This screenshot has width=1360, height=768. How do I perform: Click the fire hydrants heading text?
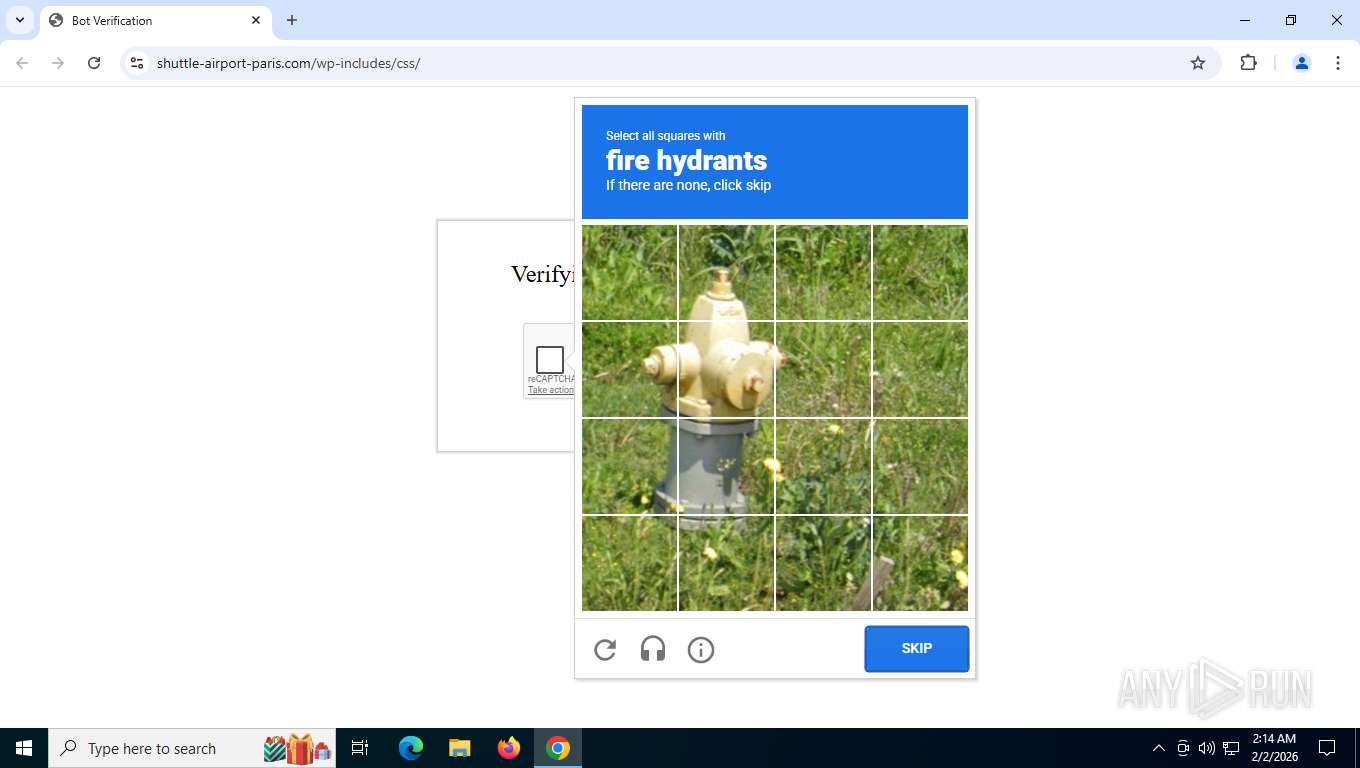686,160
